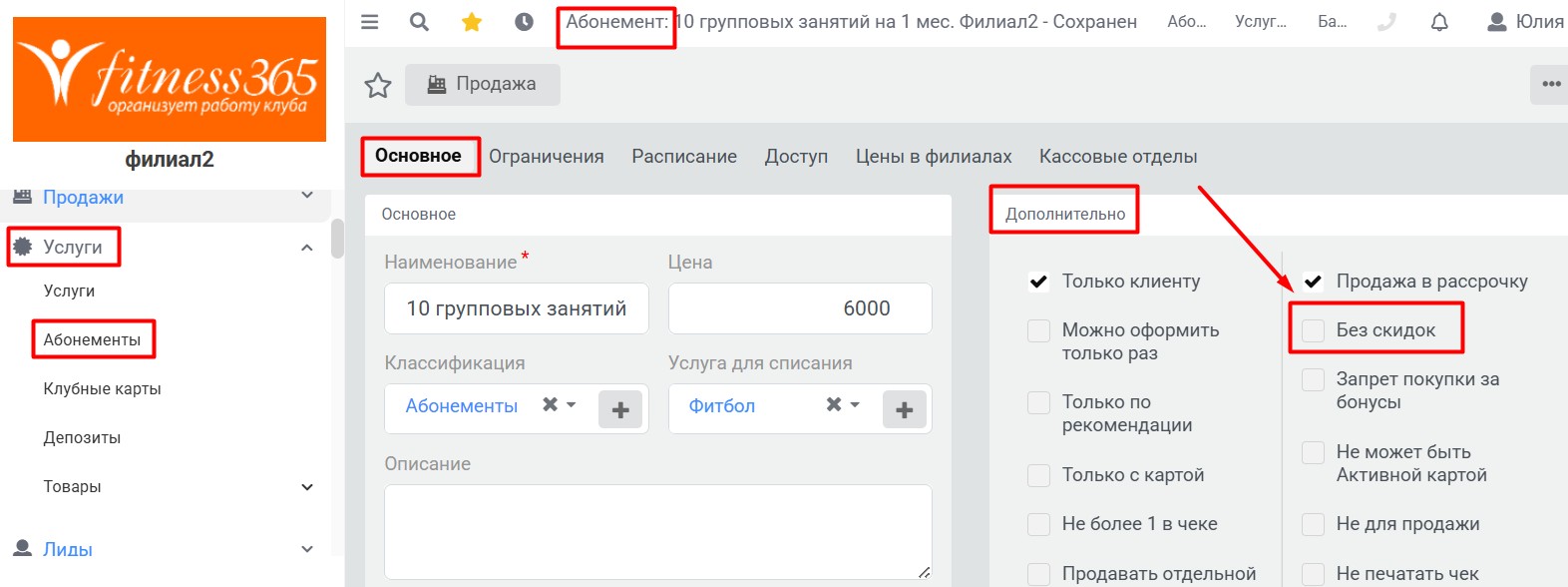Clear the Фитбол service value

834,404
